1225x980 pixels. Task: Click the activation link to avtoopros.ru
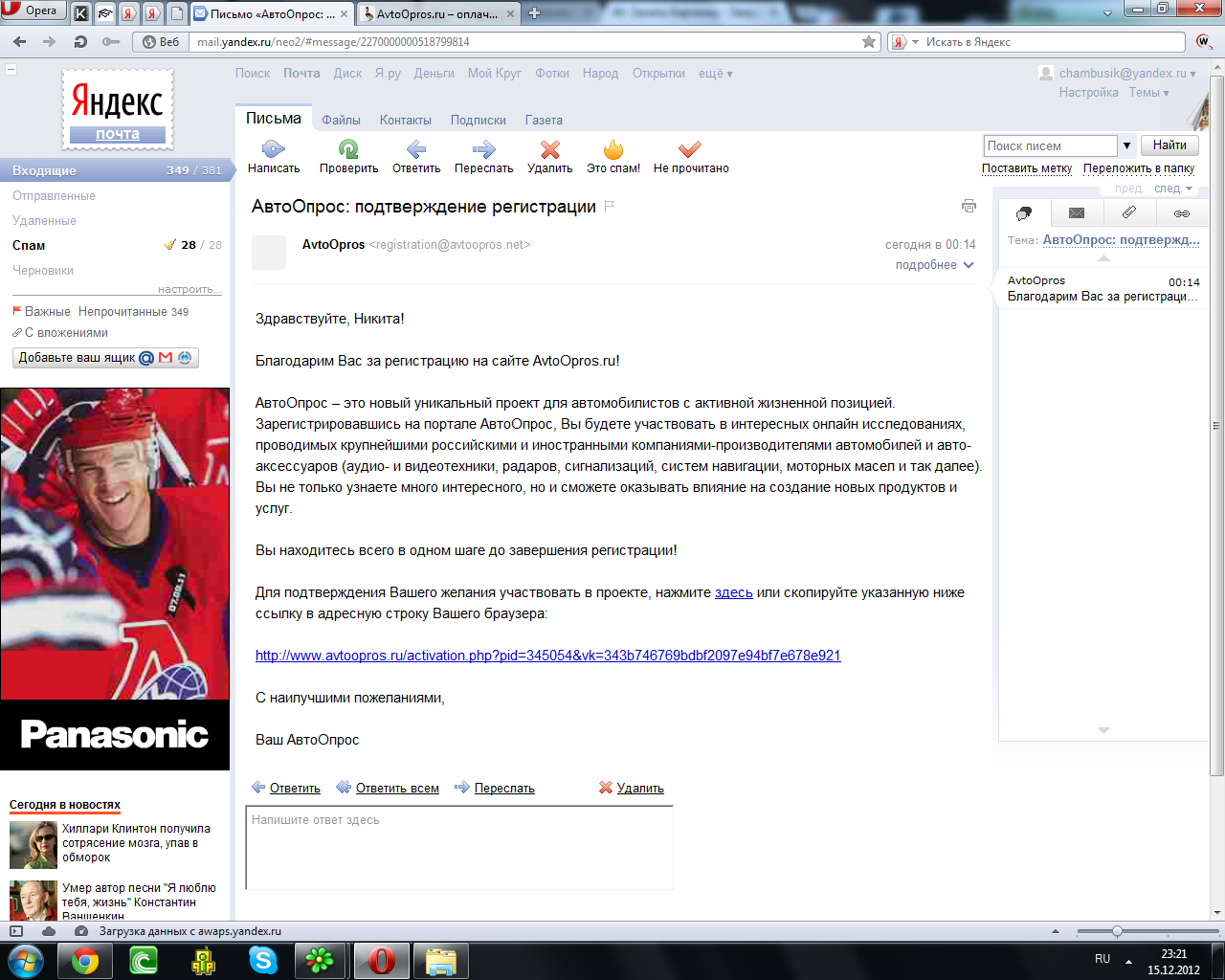(547, 656)
